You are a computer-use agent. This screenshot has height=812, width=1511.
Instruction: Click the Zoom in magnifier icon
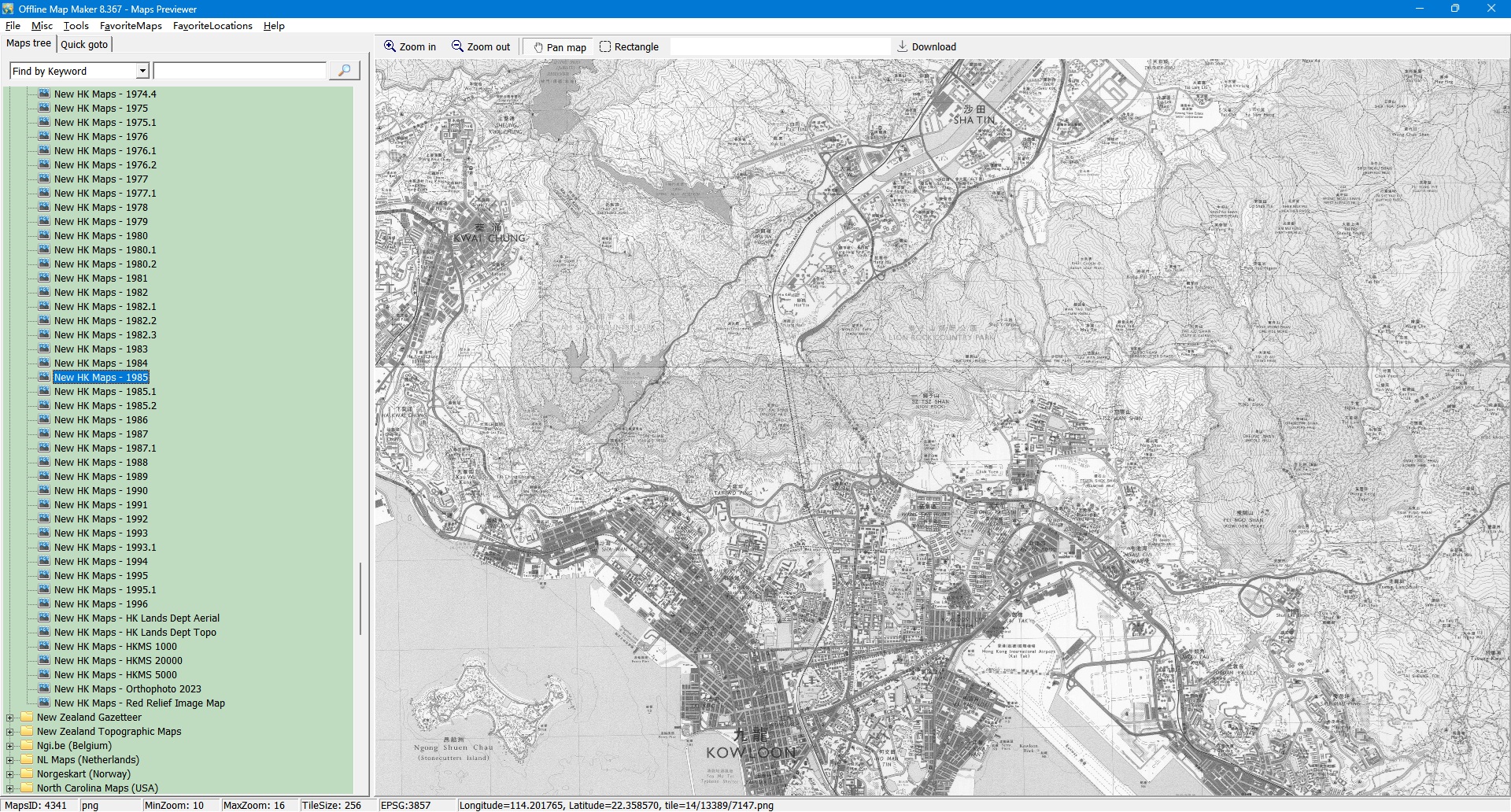(x=390, y=46)
